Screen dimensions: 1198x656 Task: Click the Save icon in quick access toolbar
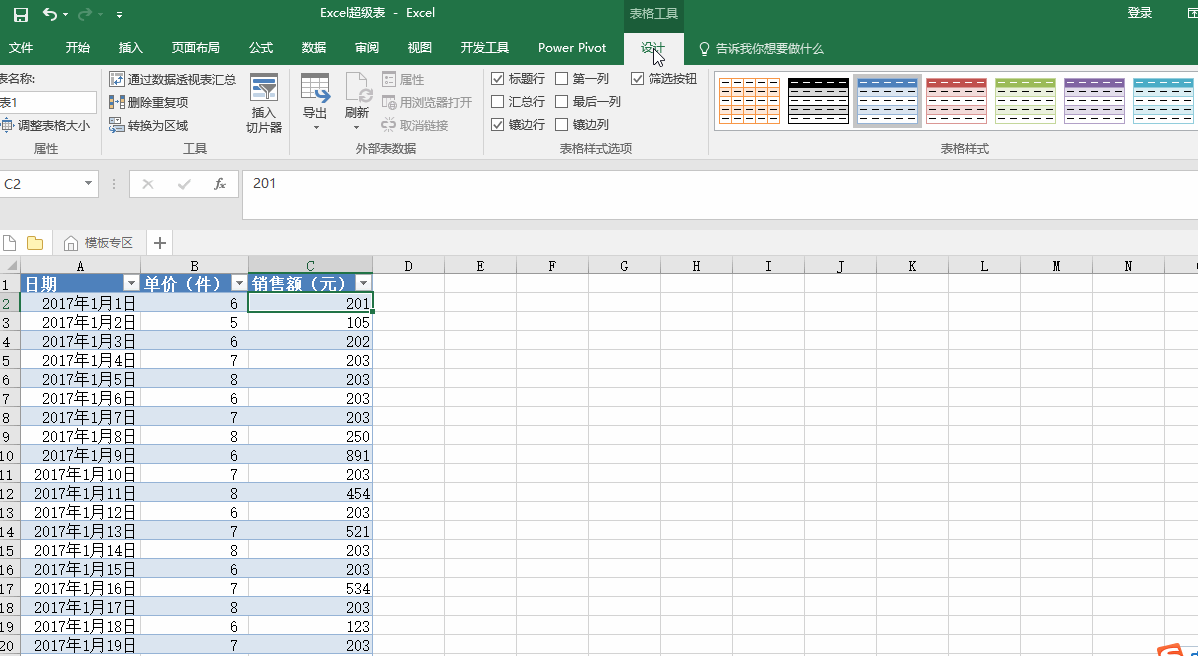tap(21, 14)
